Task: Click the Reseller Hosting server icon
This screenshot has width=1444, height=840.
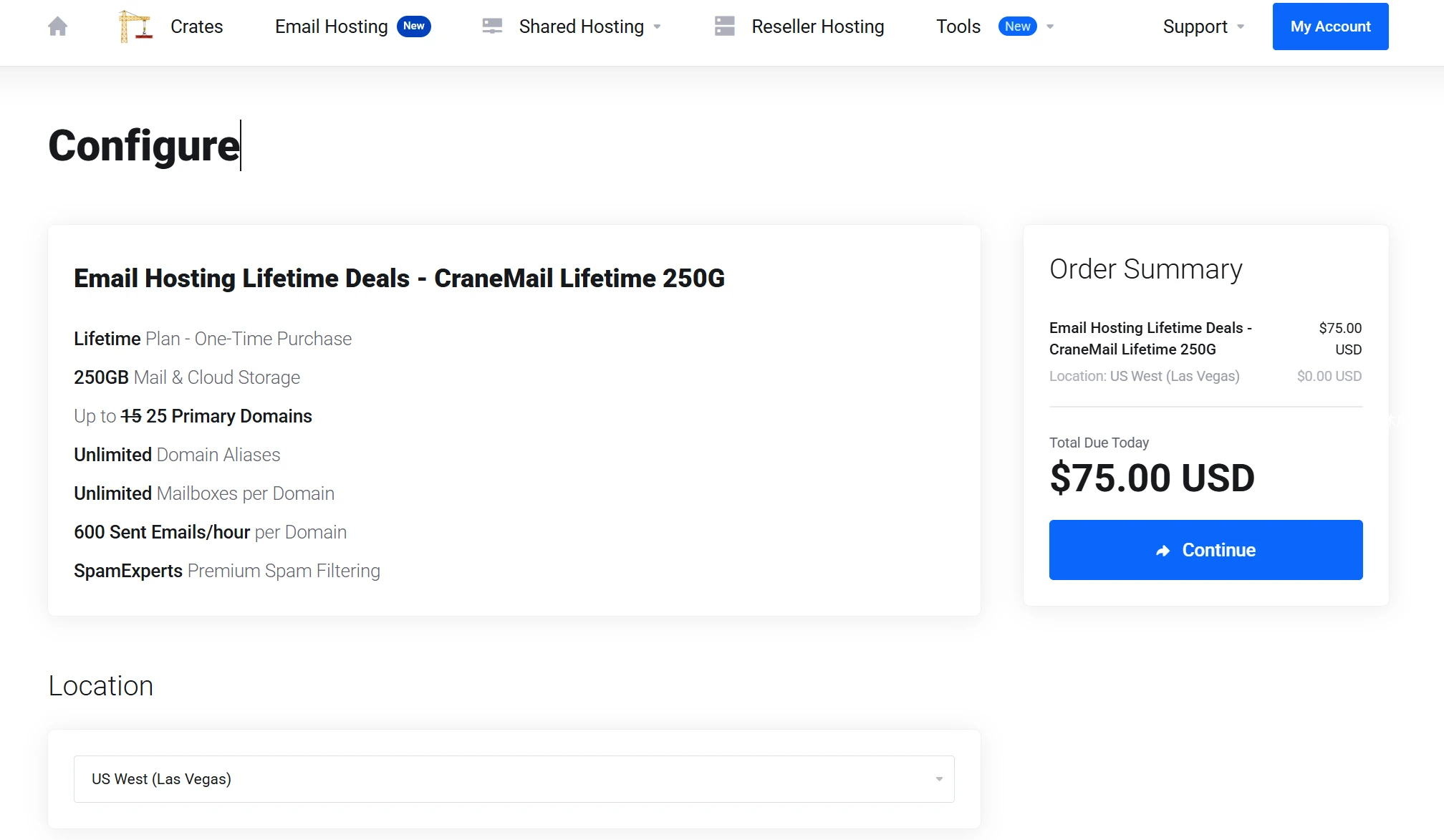Action: 725,26
